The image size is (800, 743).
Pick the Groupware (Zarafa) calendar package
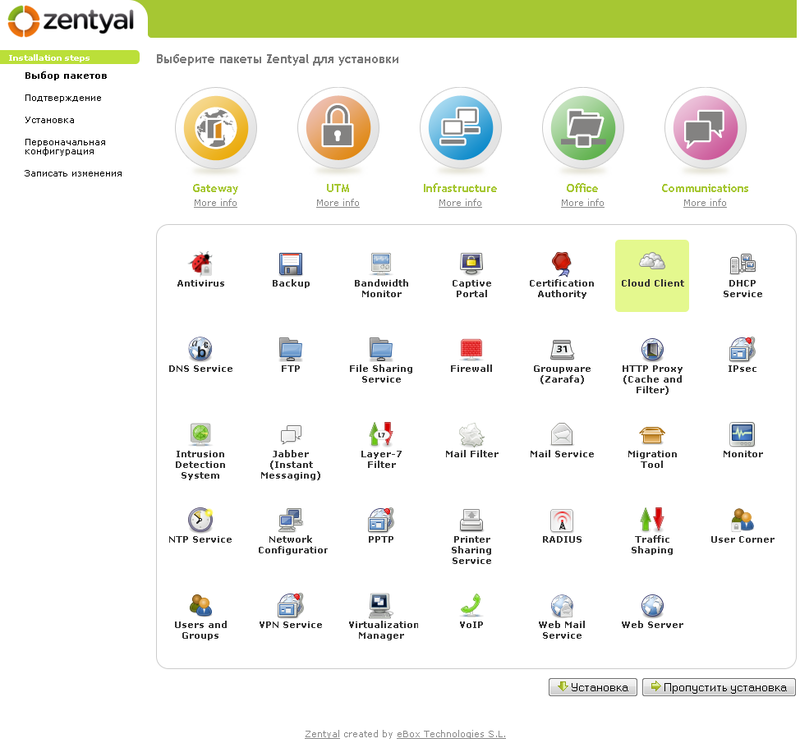pyautogui.click(x=562, y=361)
